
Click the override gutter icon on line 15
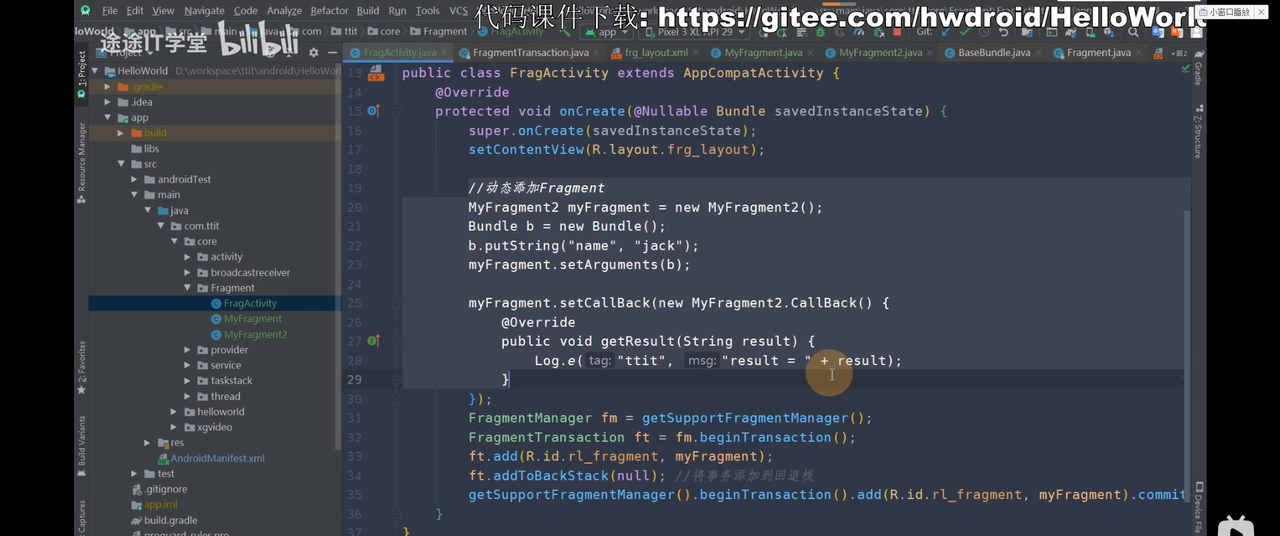[x=373, y=111]
